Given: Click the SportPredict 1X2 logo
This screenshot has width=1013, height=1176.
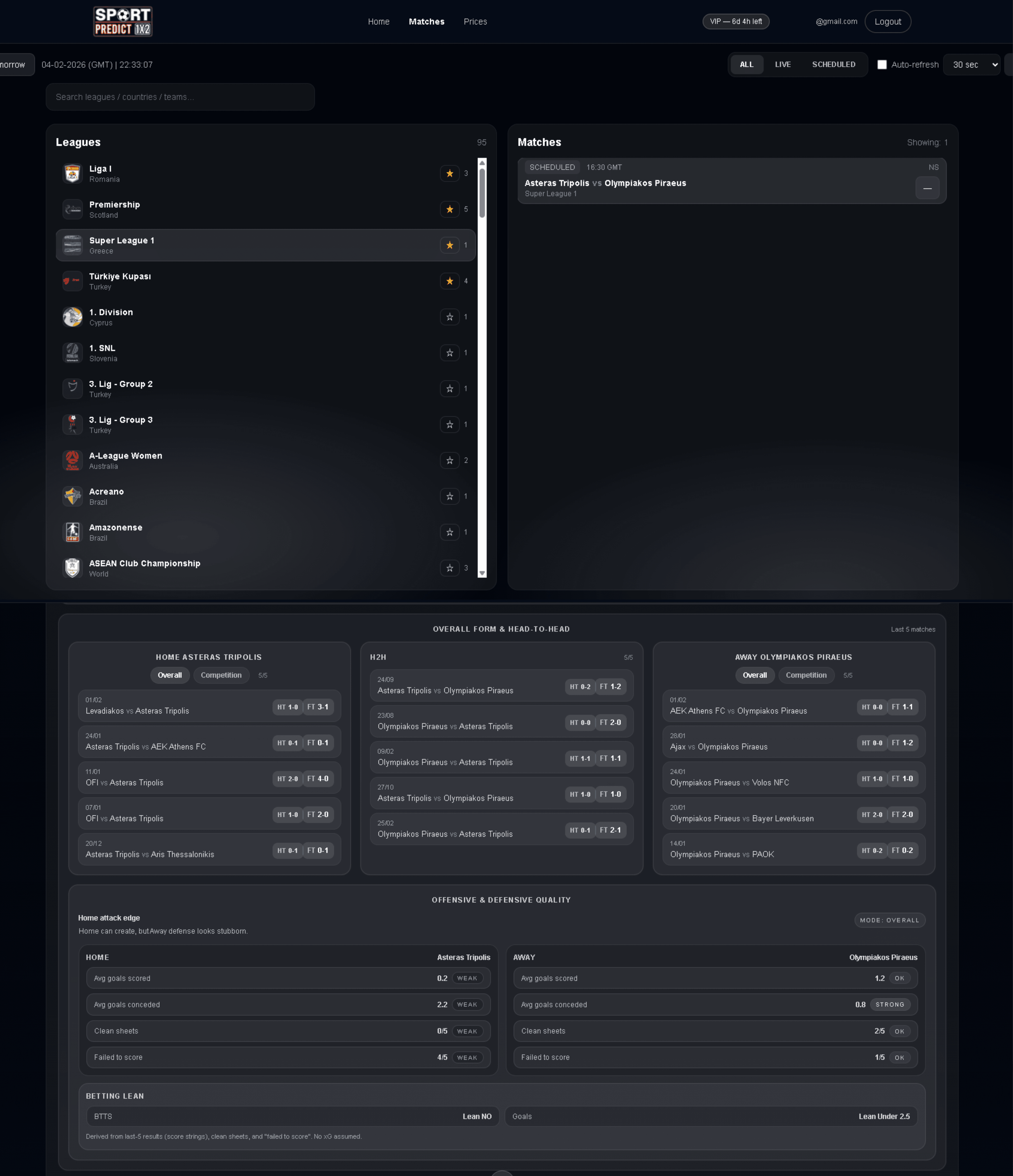Looking at the screenshot, I should pos(123,21).
